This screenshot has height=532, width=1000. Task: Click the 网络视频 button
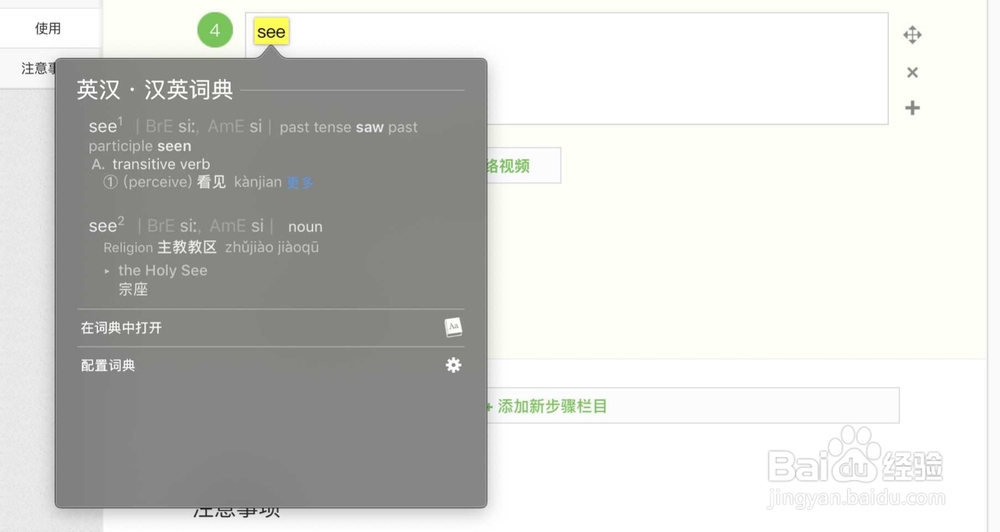[x=523, y=166]
